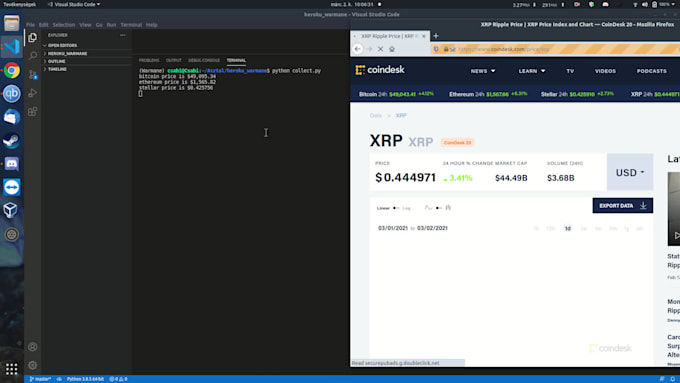Open the Terminal menu in menu bar
This screenshot has height=383, width=680.
point(131,25)
